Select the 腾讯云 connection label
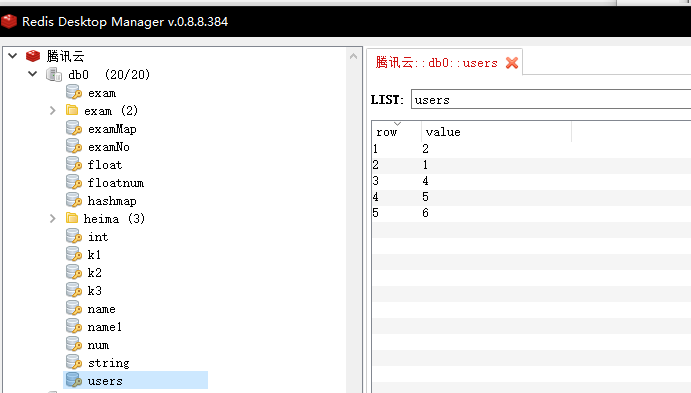The height and width of the screenshot is (393, 691). click(x=66, y=56)
